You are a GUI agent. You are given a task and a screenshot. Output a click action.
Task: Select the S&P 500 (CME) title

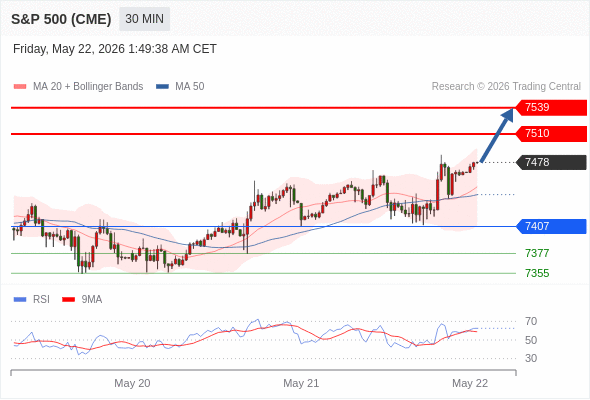[61, 19]
